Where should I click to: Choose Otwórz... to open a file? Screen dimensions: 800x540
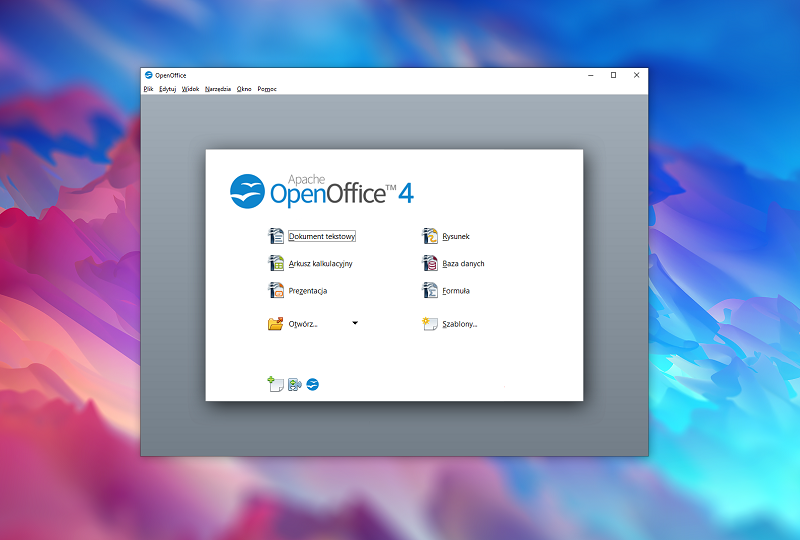(x=303, y=324)
